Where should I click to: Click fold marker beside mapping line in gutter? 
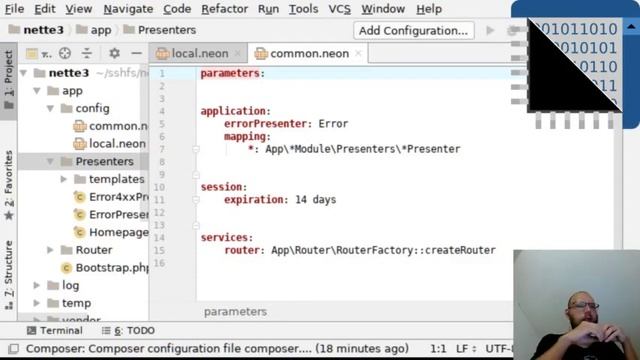point(196,149)
